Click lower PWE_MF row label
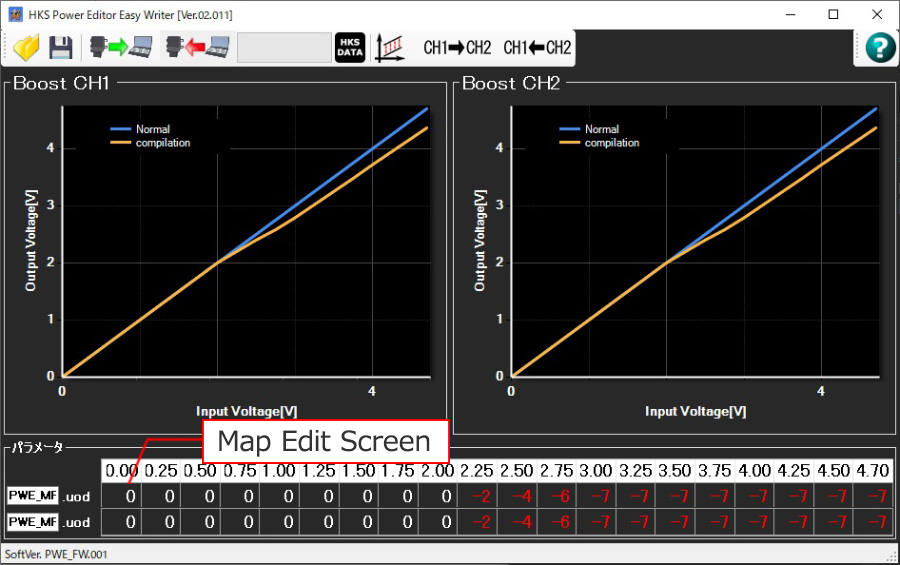900x565 pixels. click(33, 521)
